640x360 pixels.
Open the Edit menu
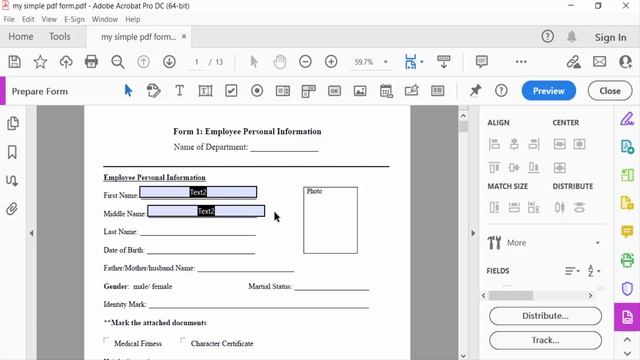[x=28, y=19]
